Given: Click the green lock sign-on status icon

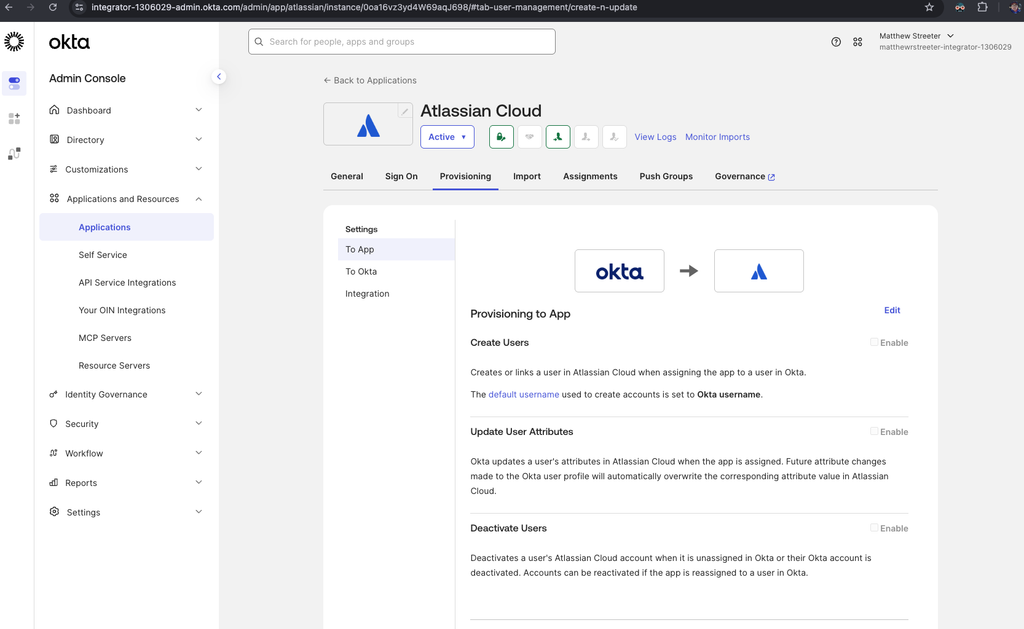Looking at the screenshot, I should [x=501, y=137].
